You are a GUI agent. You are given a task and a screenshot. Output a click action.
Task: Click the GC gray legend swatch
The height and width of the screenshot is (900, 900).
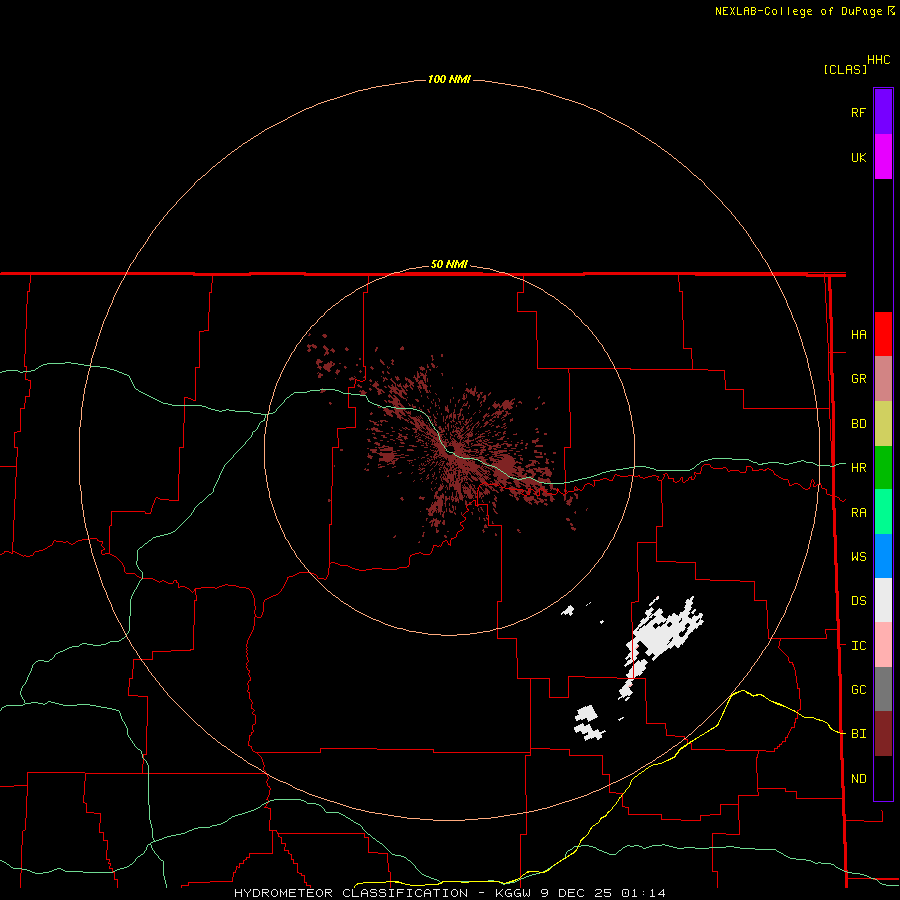pyautogui.click(x=883, y=689)
